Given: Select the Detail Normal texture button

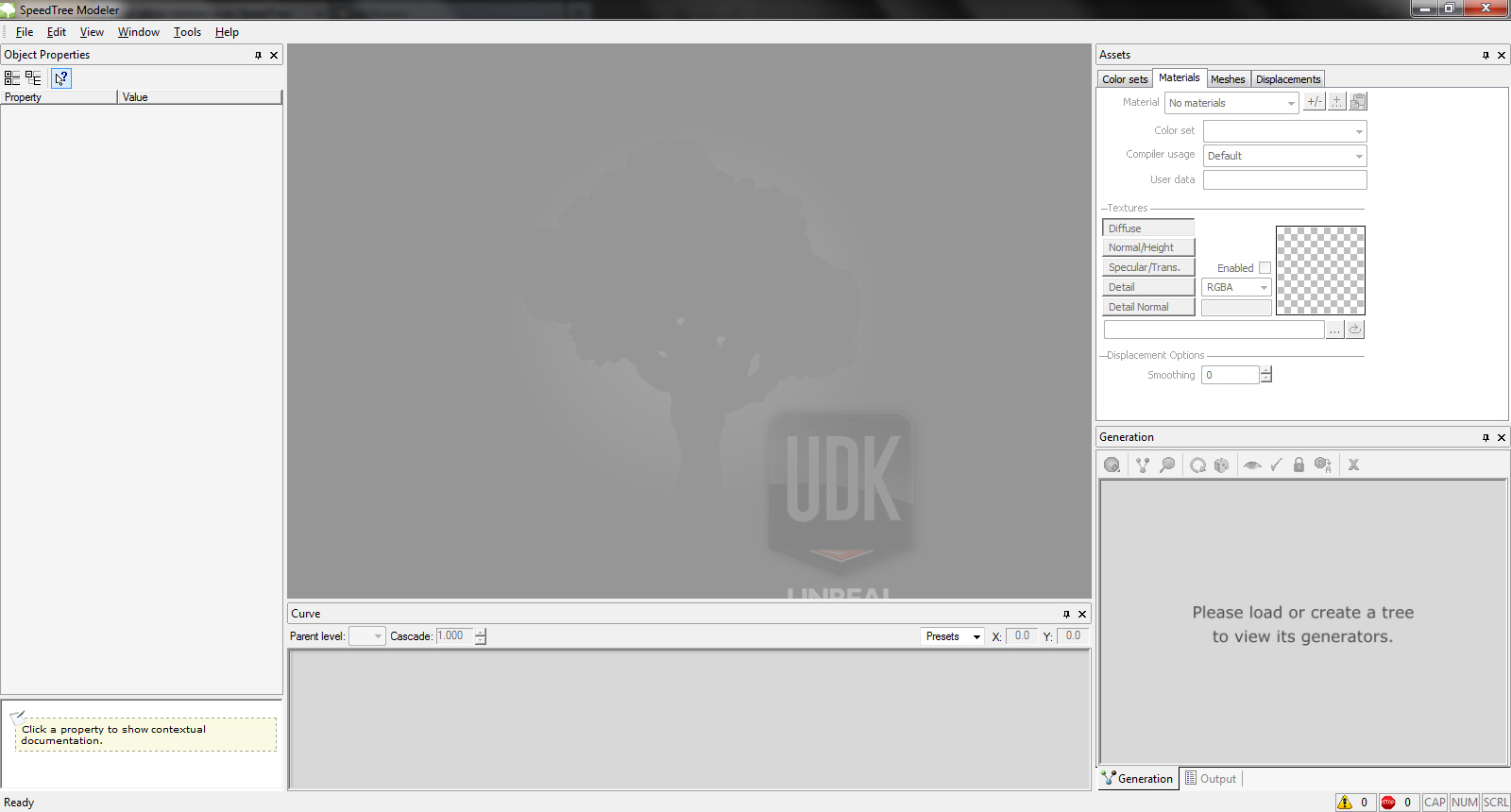Looking at the screenshot, I should [x=1148, y=307].
